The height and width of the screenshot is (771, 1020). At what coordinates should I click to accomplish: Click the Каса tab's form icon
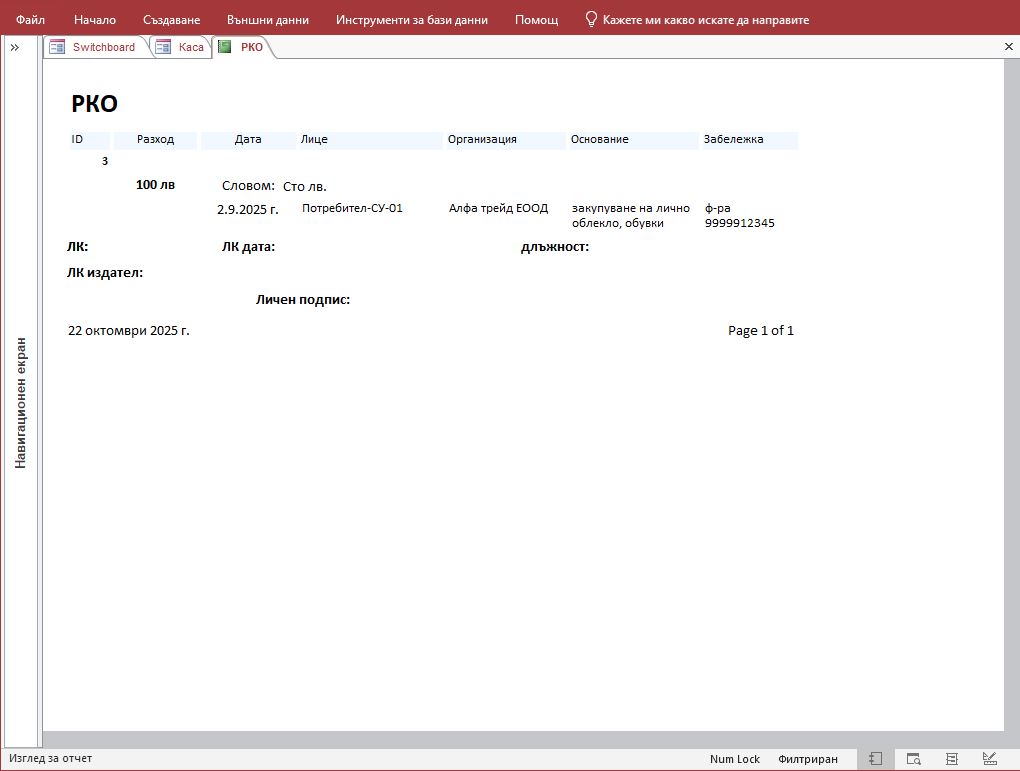point(163,47)
